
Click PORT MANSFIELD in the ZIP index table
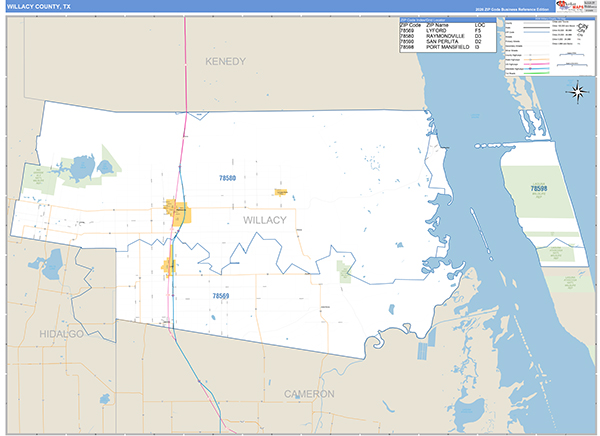(448, 47)
